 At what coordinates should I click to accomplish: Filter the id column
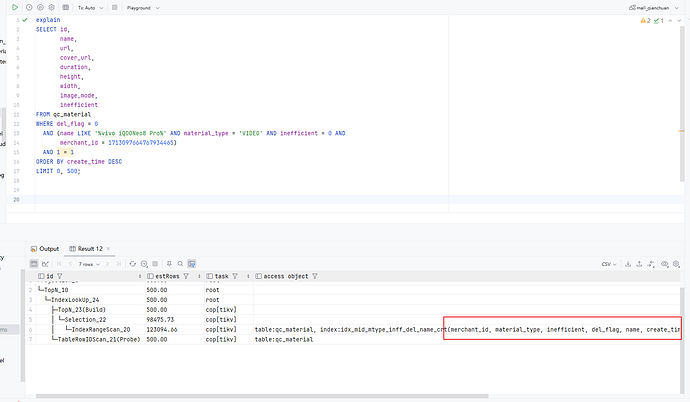pos(59,276)
